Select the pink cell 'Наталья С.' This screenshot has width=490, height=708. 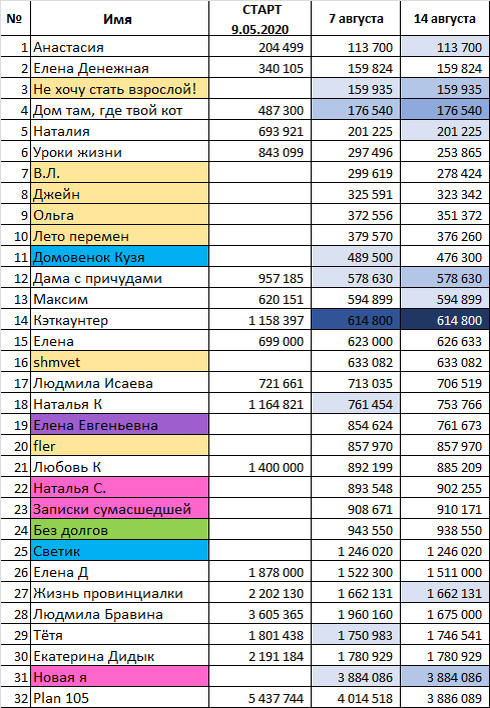tap(119, 488)
